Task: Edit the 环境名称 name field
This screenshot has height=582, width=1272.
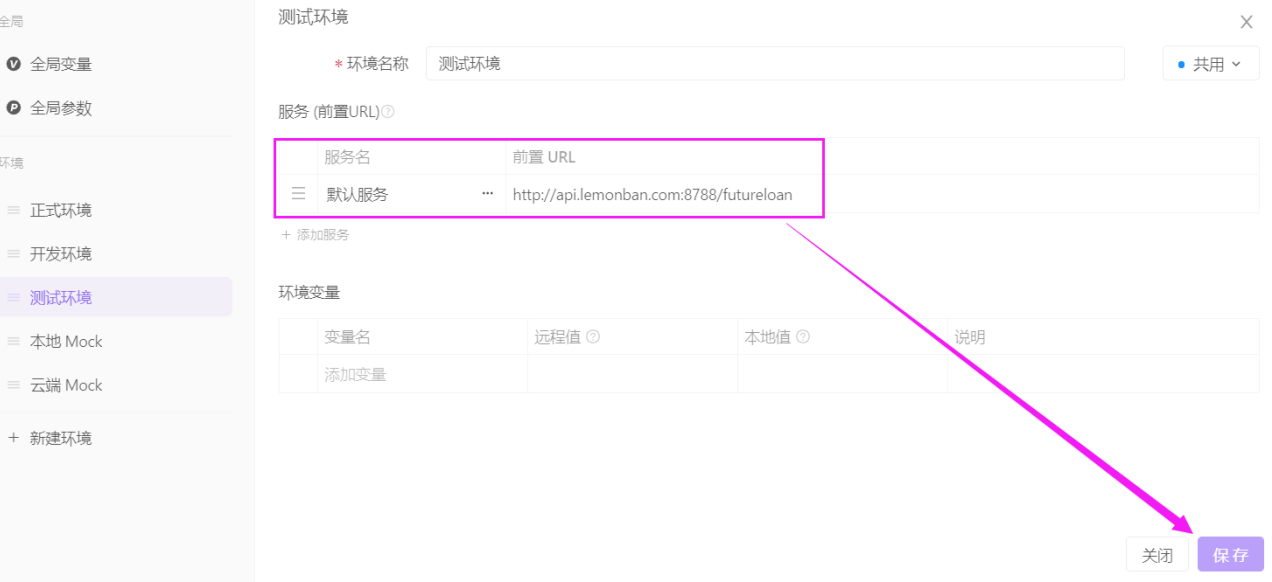Action: [700, 63]
